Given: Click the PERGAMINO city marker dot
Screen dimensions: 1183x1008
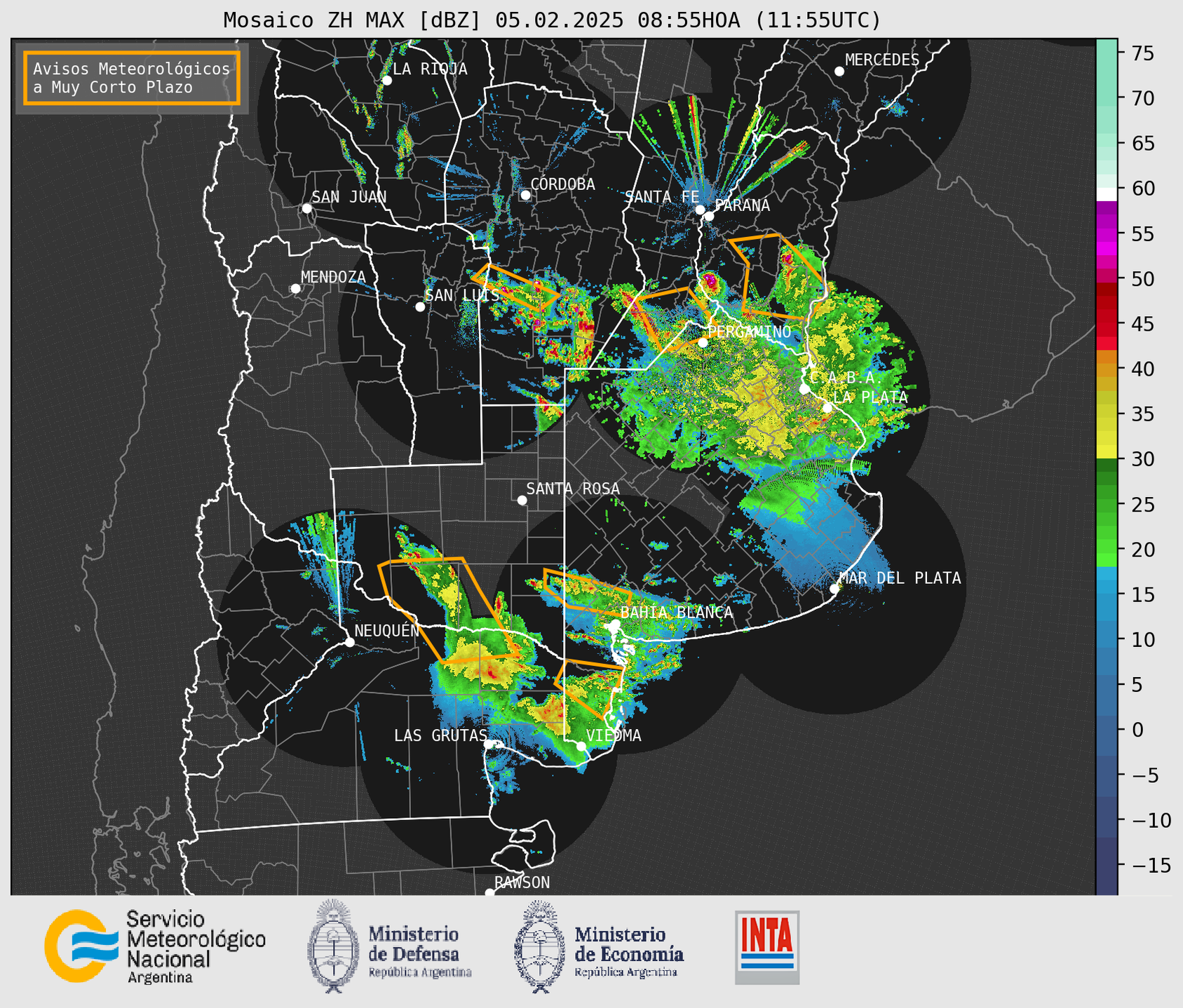Looking at the screenshot, I should (x=703, y=343).
